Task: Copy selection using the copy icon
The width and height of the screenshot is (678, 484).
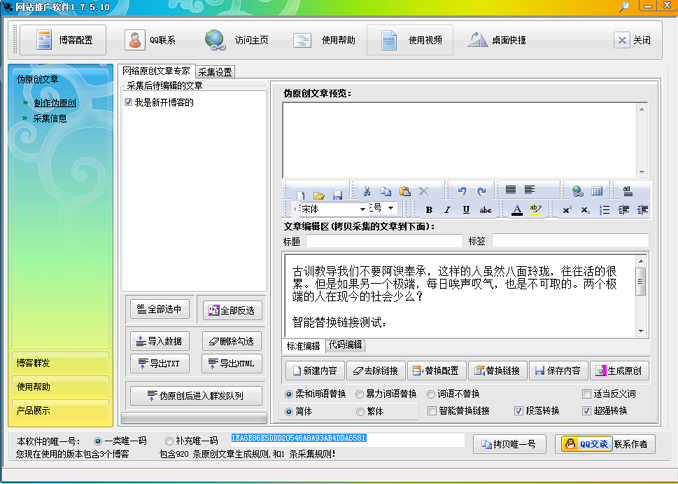Action: point(385,191)
